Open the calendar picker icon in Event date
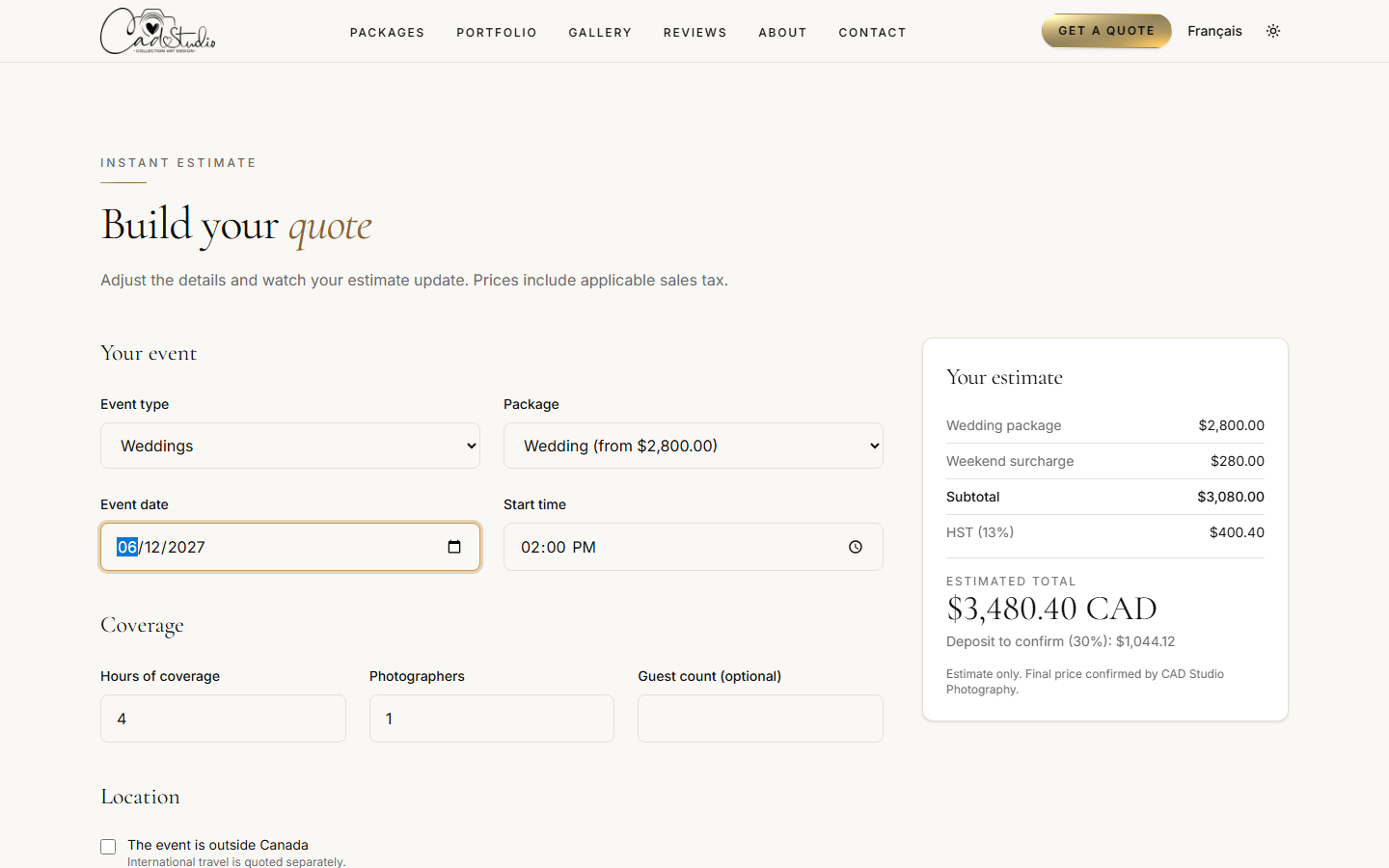 click(454, 547)
